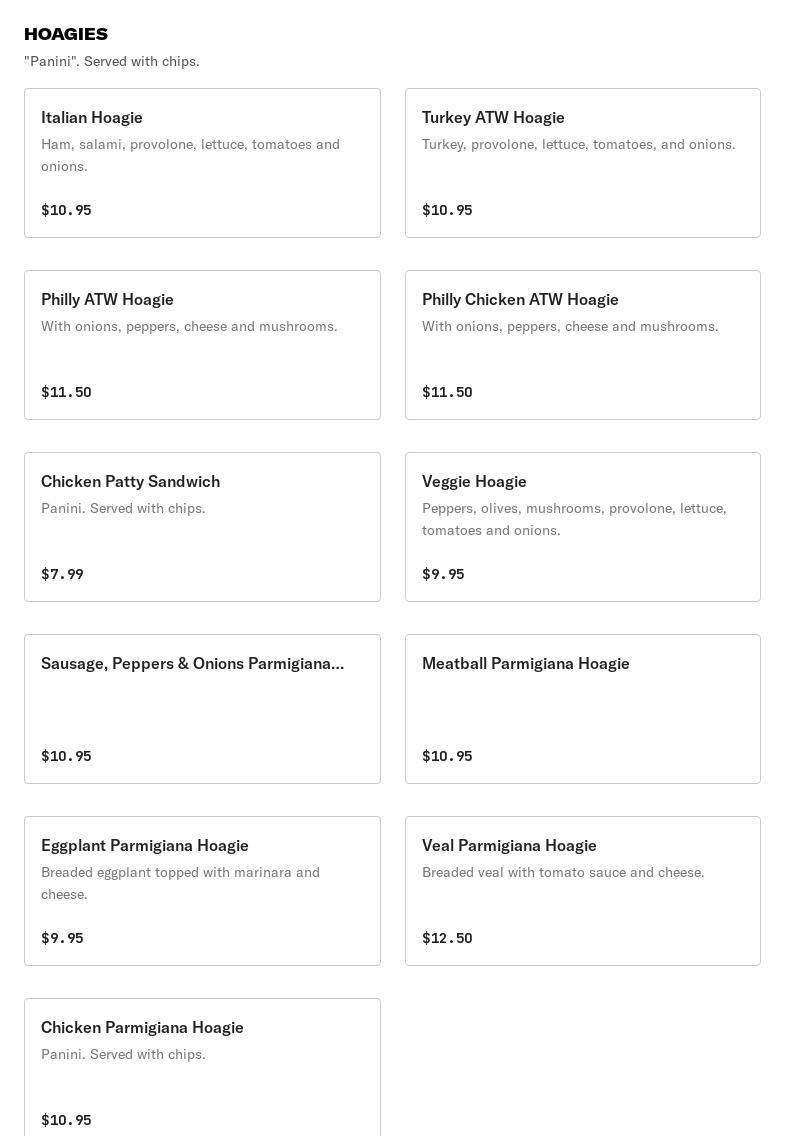Open the Veal Parmigiana Hoagie card
785x1136 pixels.
point(582,891)
